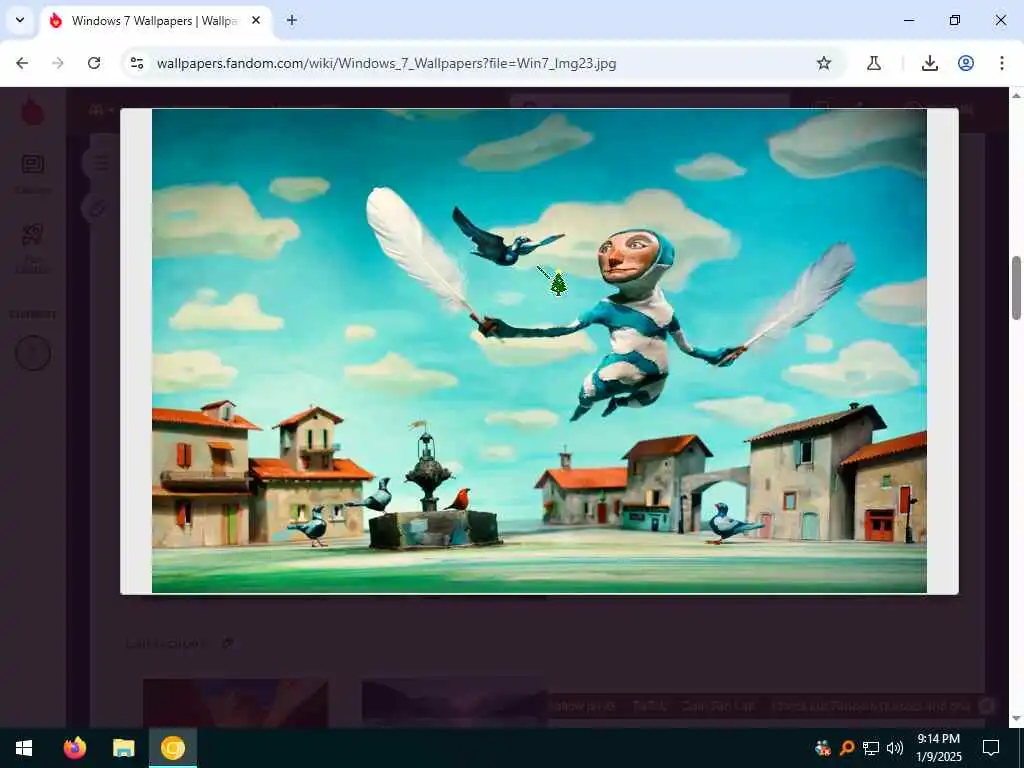Open the colorful balls tray icon
Screen dimensions: 1024x768
point(822,748)
